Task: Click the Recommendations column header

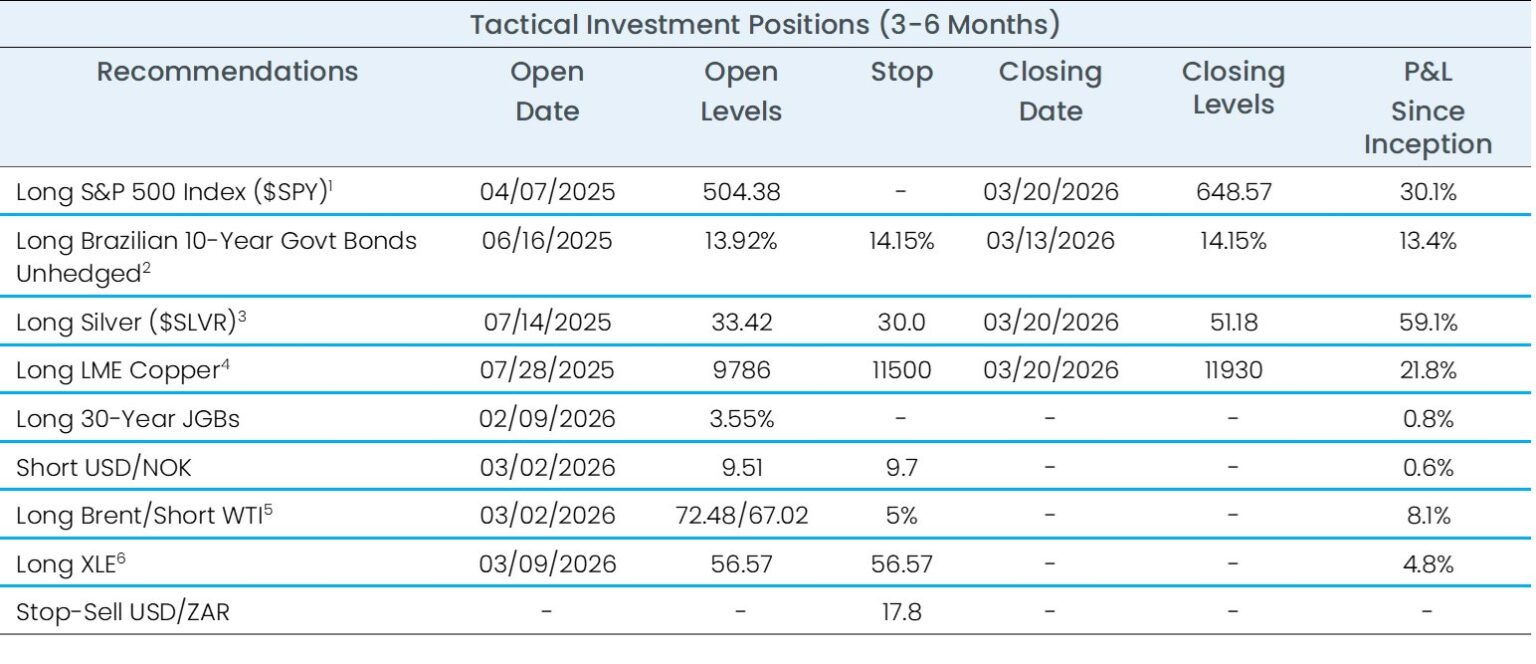Action: click(227, 72)
